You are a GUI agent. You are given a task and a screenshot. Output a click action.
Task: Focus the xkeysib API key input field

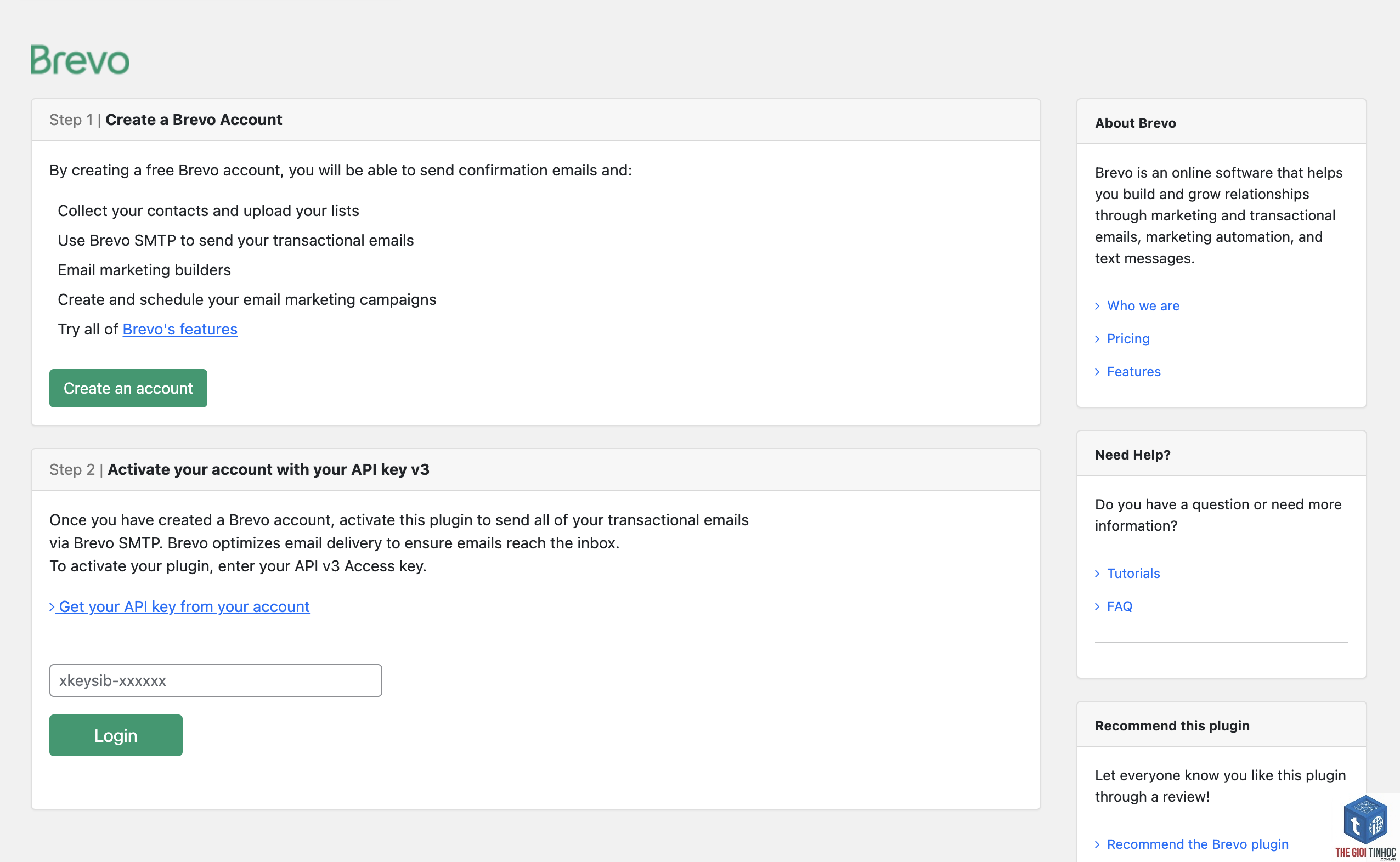point(216,680)
